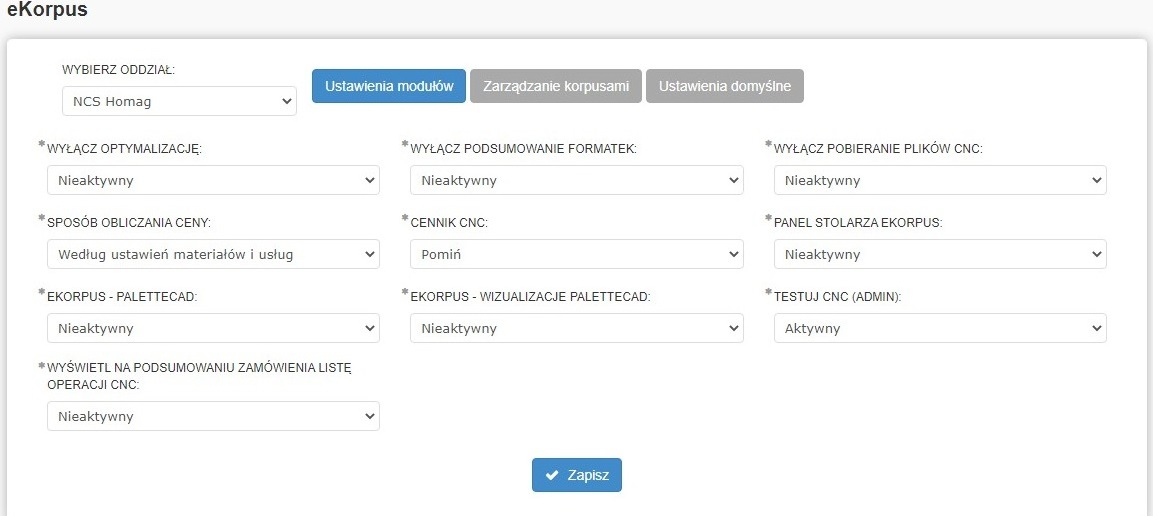Viewport: 1153px width, 516px height.
Task: Expand the Wyłącz pobieranie plików CNC dropdown
Action: pyautogui.click(x=940, y=181)
